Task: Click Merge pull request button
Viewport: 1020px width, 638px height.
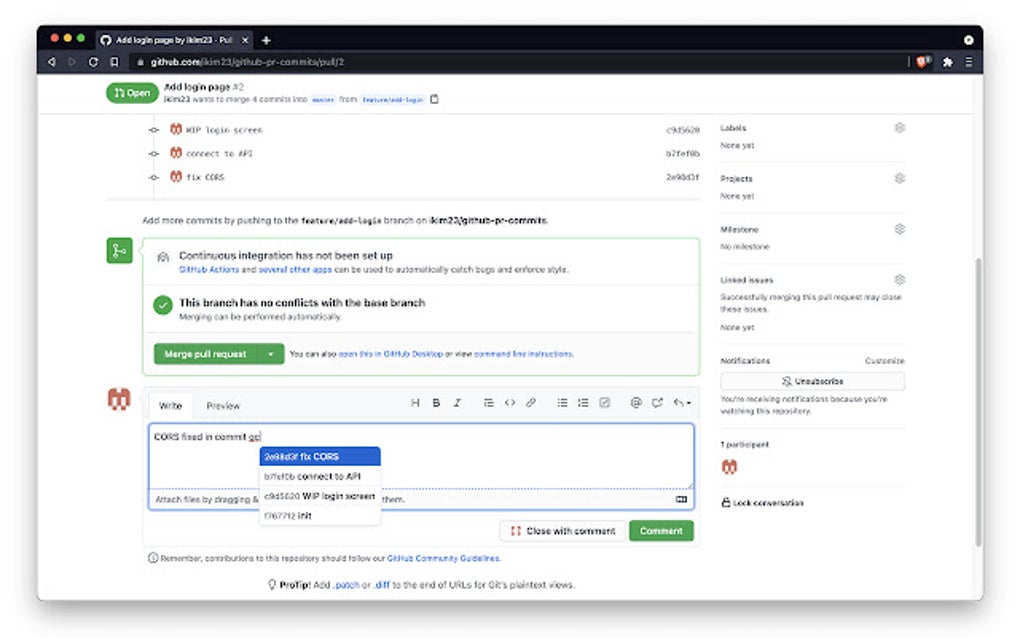Action: pos(206,354)
